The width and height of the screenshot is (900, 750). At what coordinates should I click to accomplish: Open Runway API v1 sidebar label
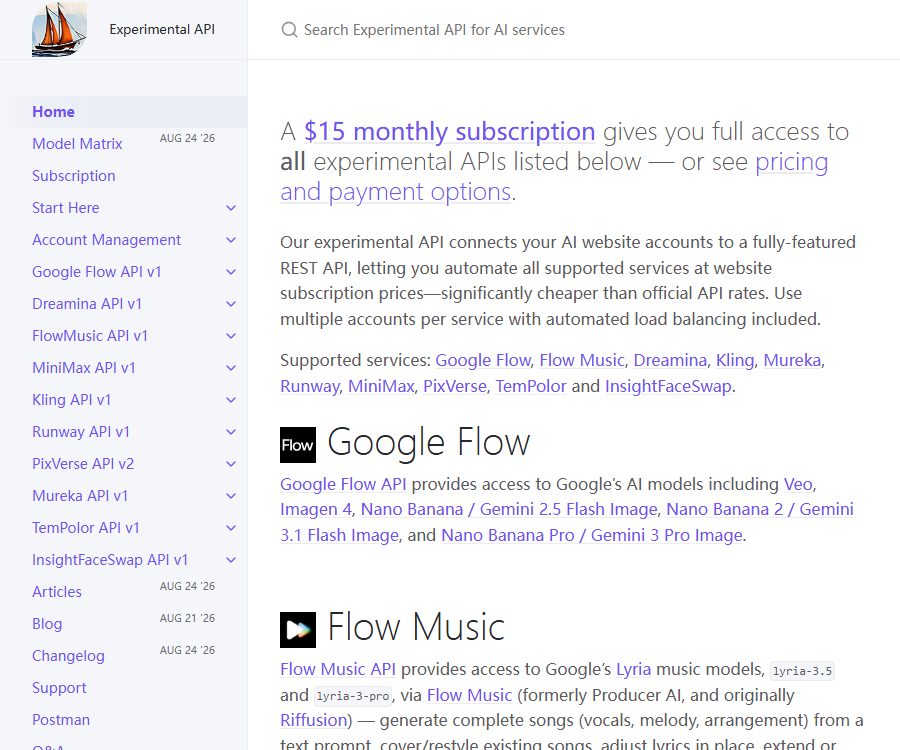coord(81,432)
